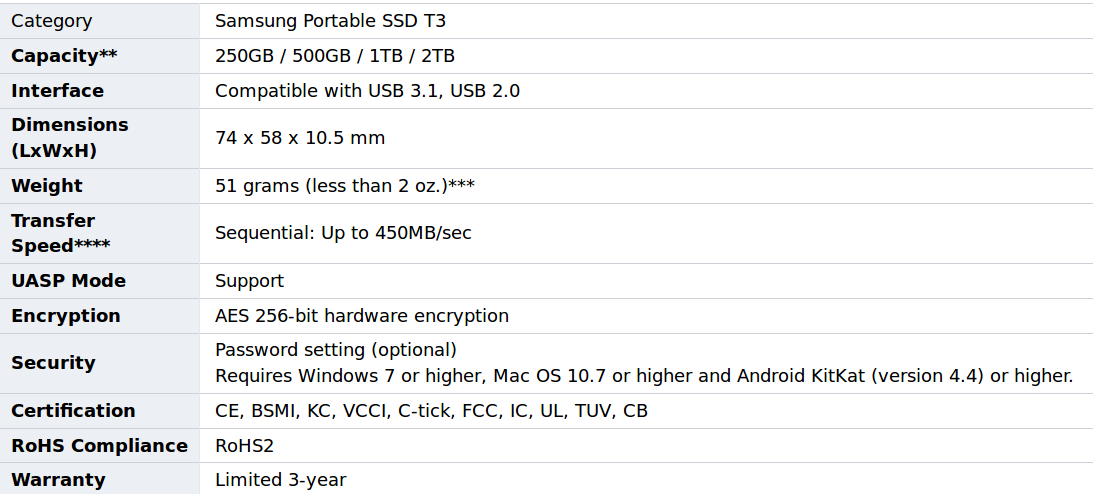Screen dimensions: 1093x494
Task: Click the "RoHS2" value cell
Action: pyautogui.click(x=244, y=446)
